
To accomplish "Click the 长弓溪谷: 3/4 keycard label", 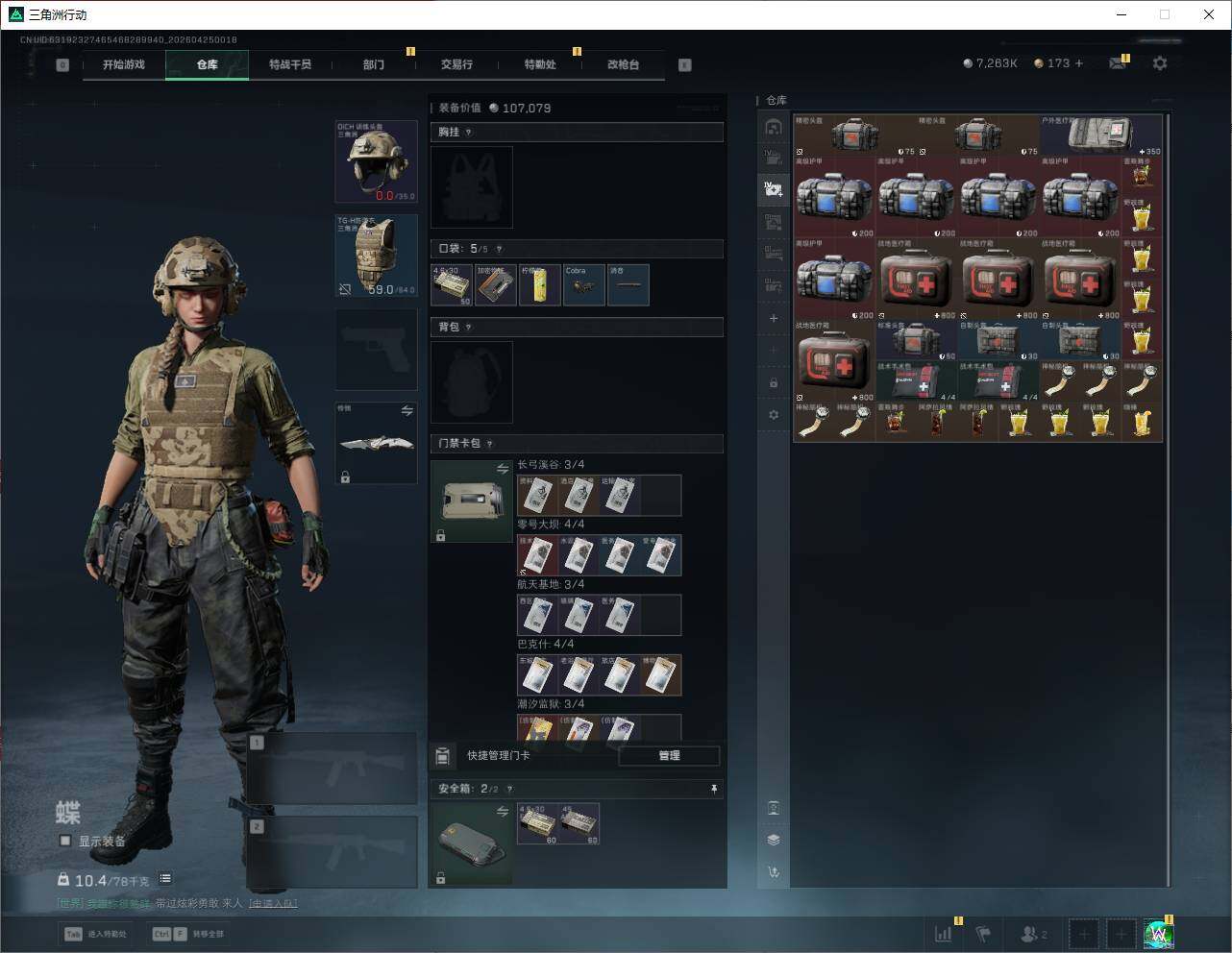I will click(x=551, y=465).
